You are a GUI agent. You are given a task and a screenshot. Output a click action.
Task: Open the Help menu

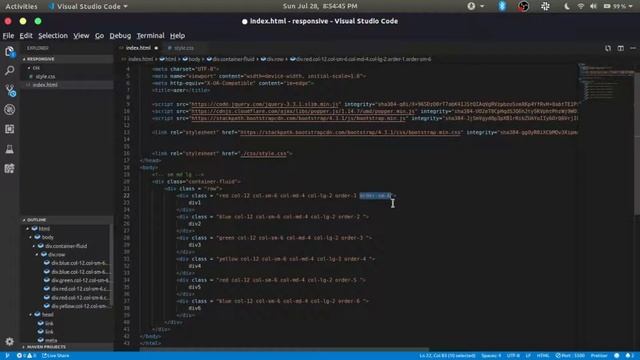click(178, 36)
